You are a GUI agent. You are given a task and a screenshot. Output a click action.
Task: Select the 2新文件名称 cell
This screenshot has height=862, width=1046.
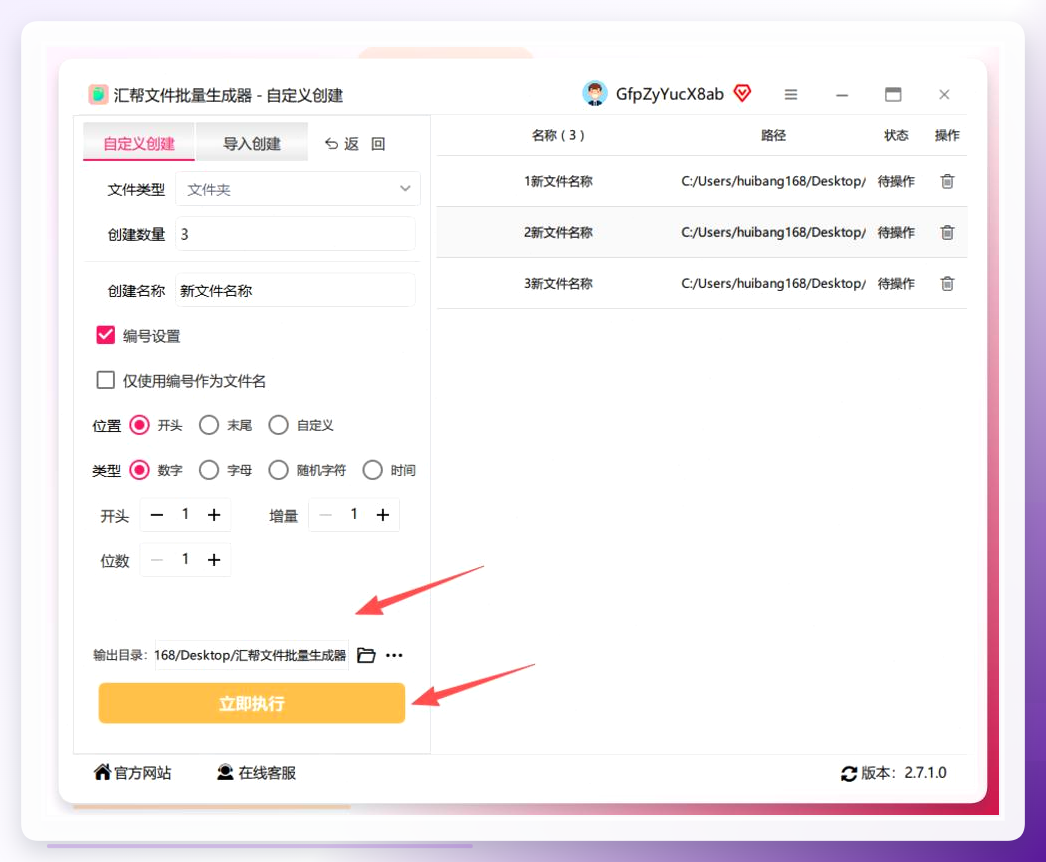click(x=558, y=232)
